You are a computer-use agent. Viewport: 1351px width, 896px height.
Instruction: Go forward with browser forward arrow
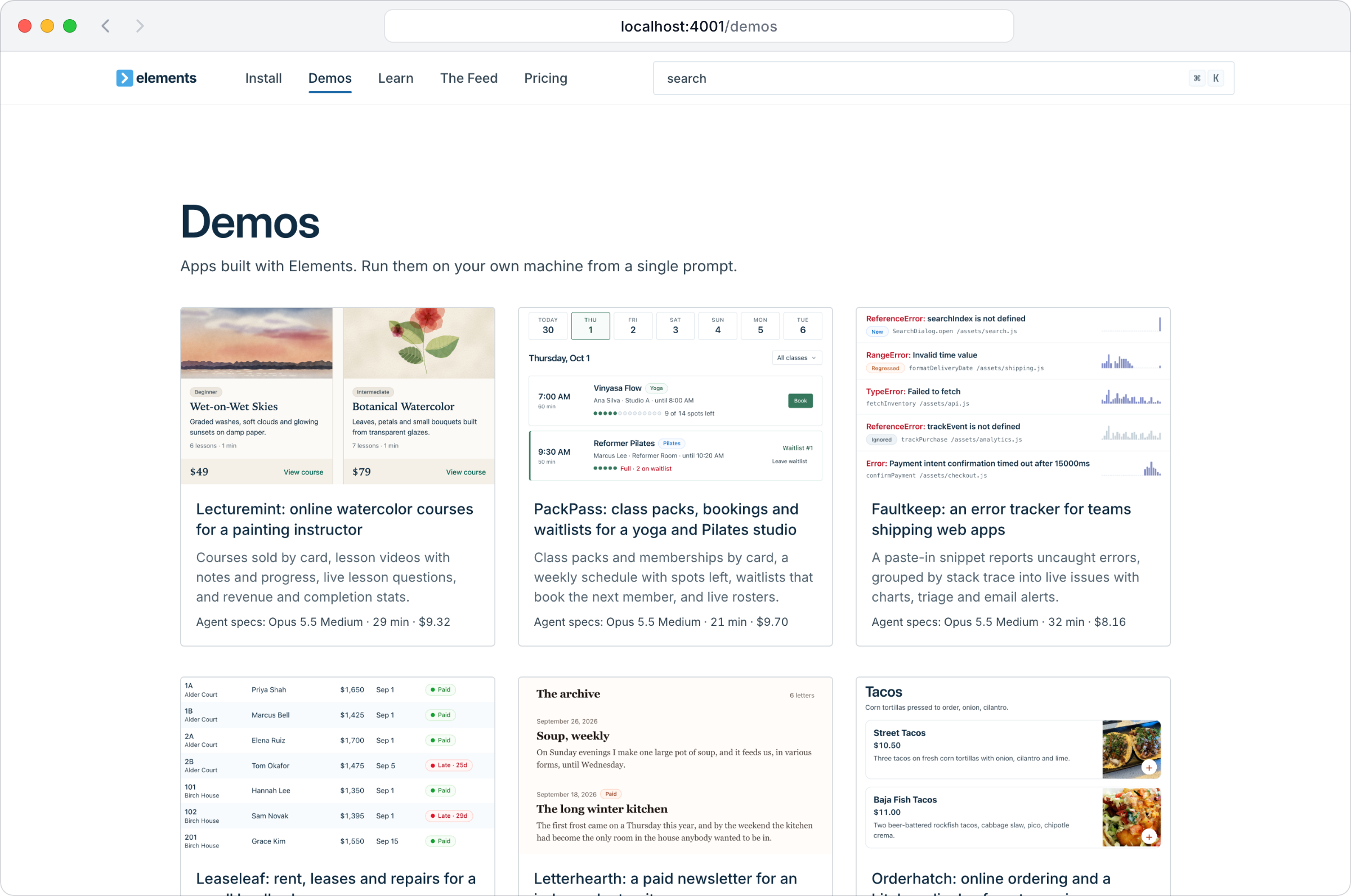pos(140,26)
